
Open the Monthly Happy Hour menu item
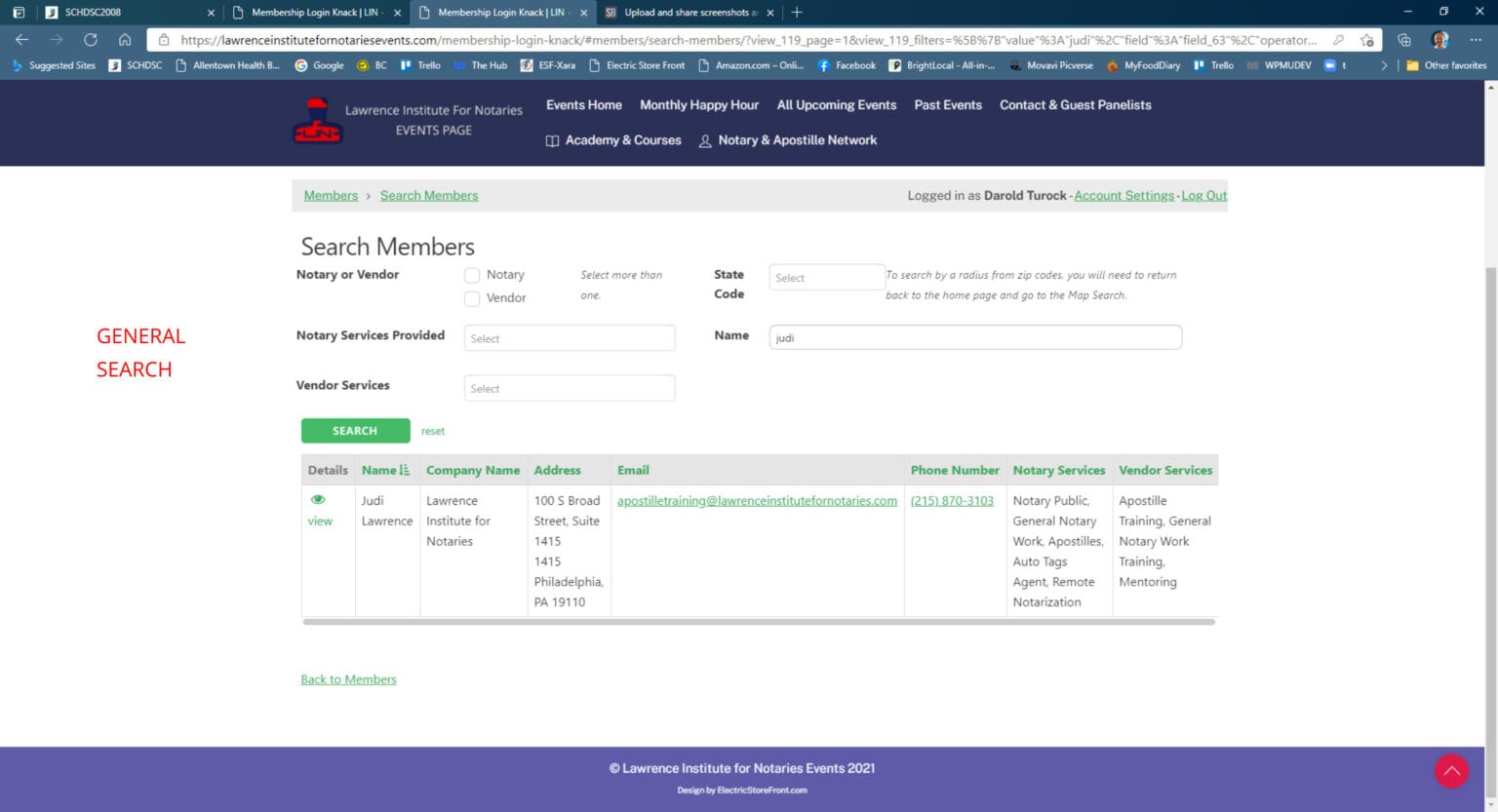point(698,105)
